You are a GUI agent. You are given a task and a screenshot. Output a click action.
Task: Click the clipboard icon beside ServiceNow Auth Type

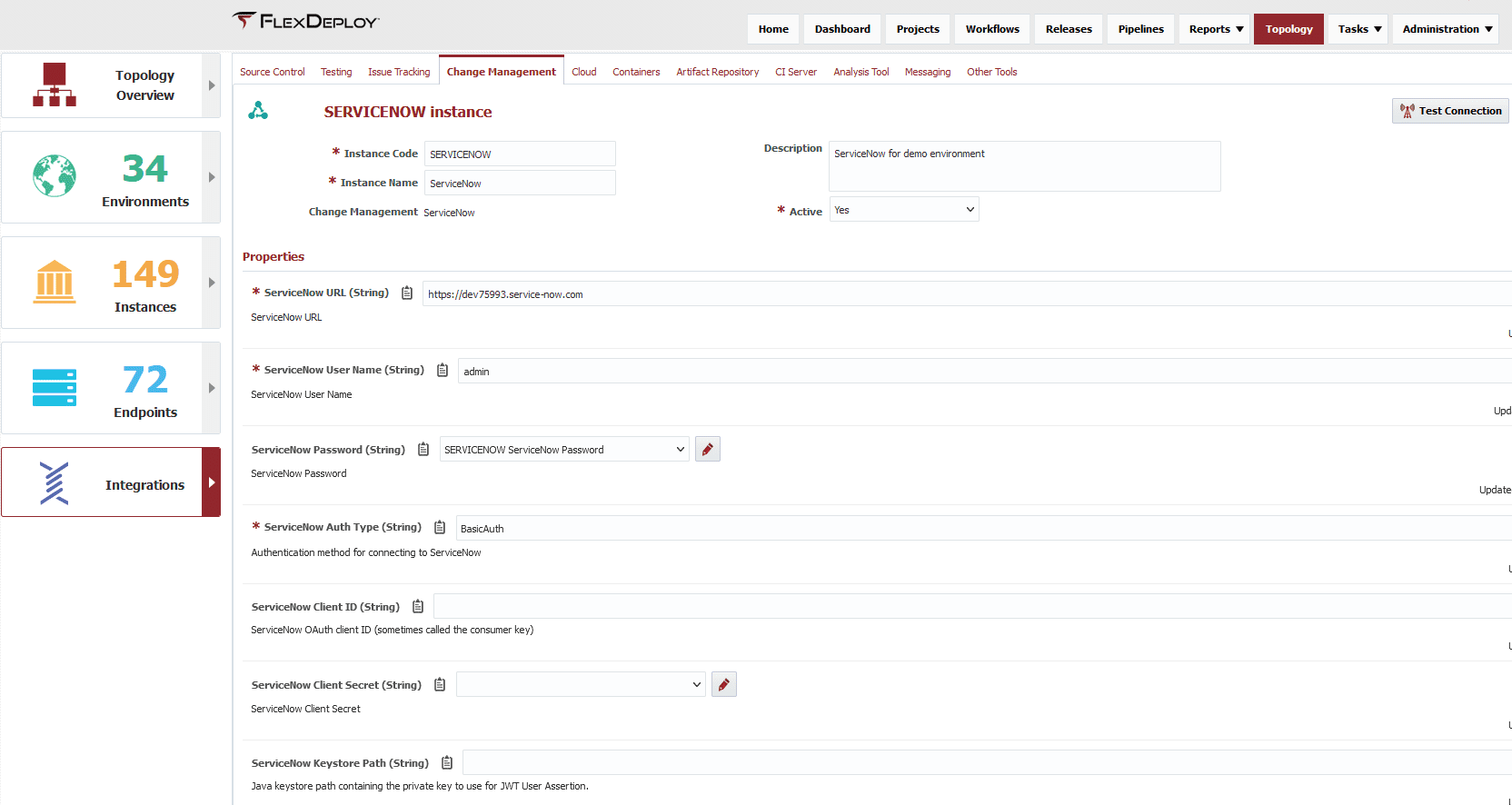440,527
